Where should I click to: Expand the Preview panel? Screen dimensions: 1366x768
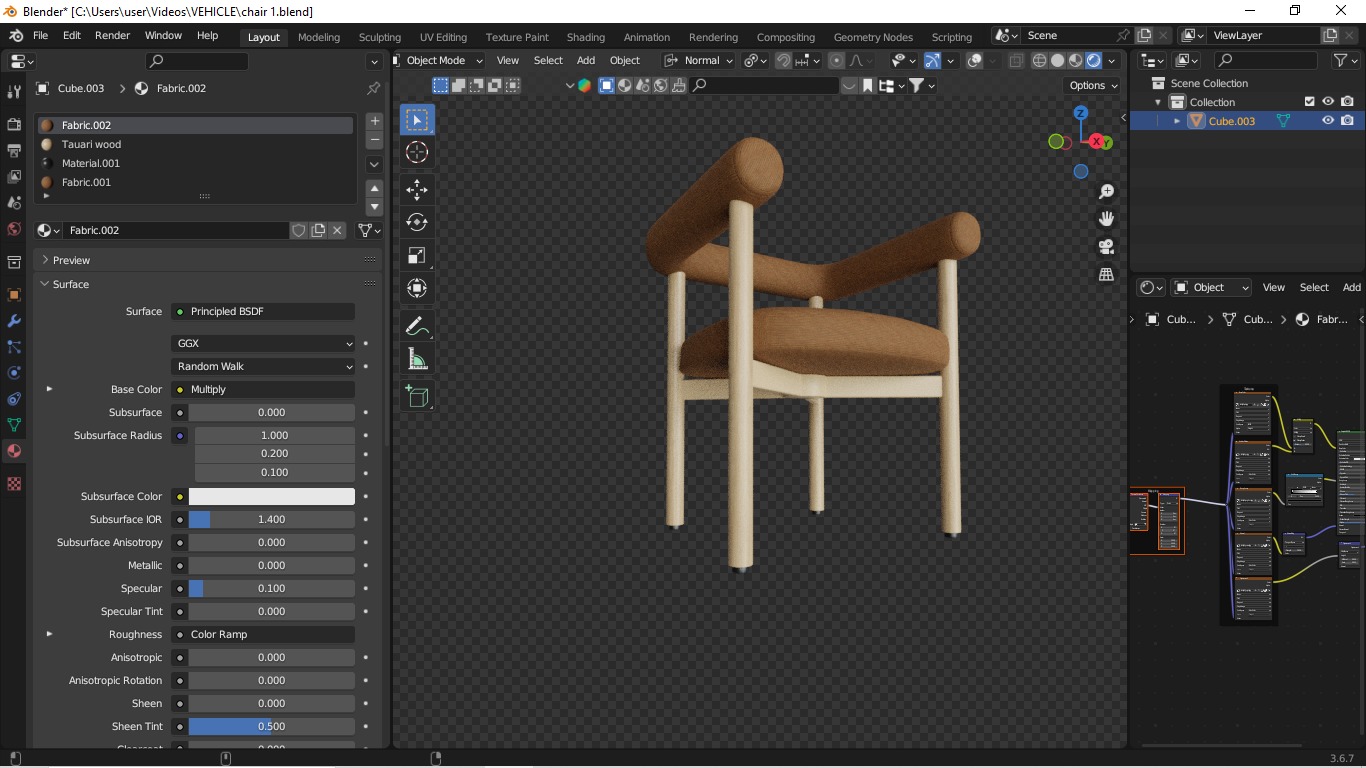(x=71, y=260)
